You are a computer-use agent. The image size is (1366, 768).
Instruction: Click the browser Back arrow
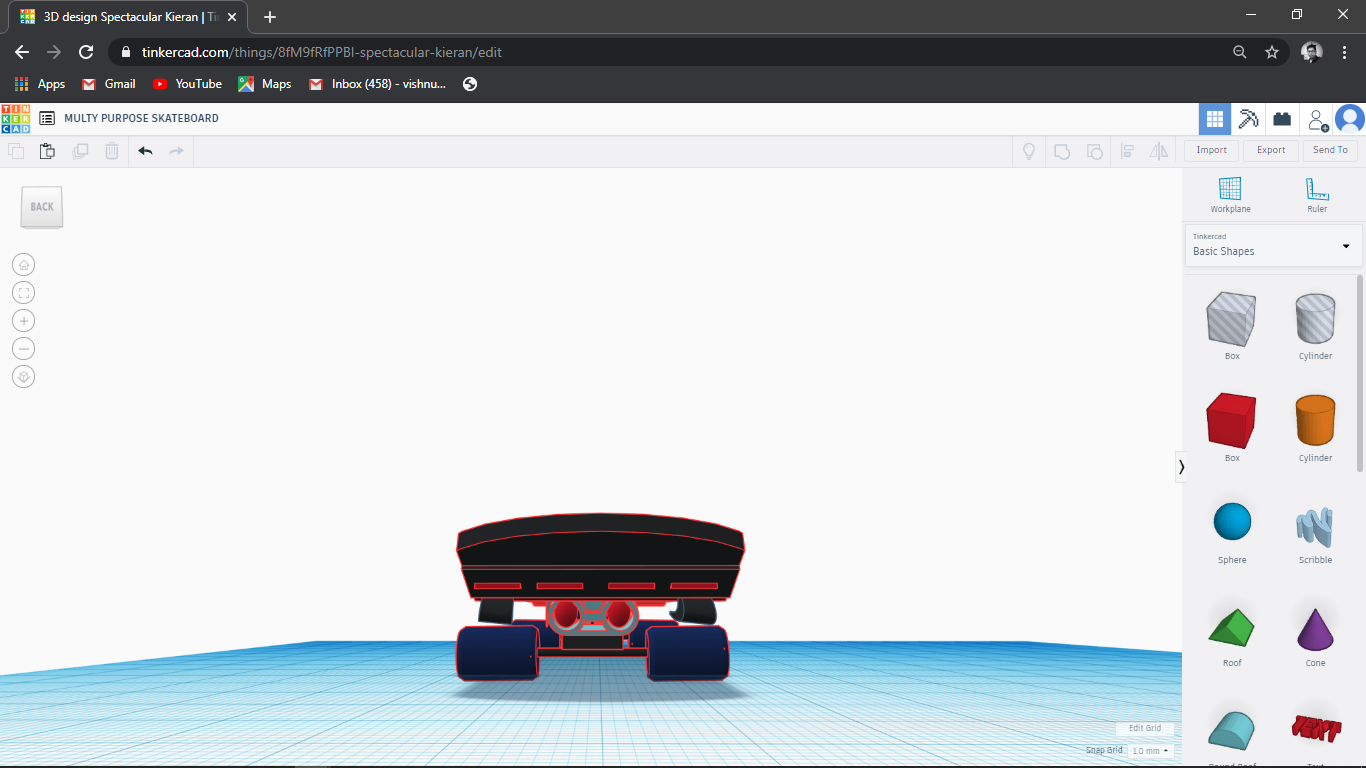(22, 52)
